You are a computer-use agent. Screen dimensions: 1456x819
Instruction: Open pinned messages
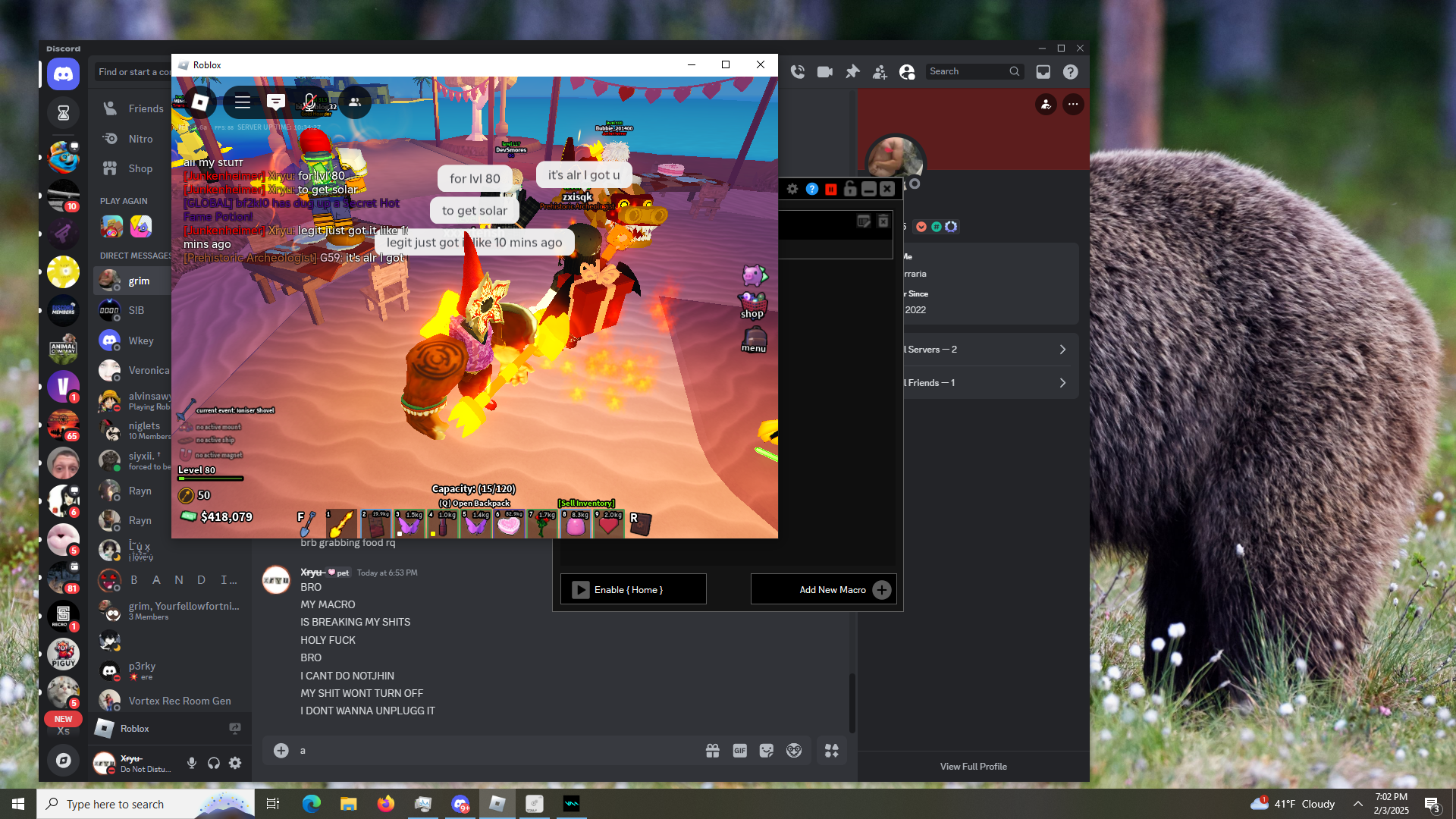852,71
